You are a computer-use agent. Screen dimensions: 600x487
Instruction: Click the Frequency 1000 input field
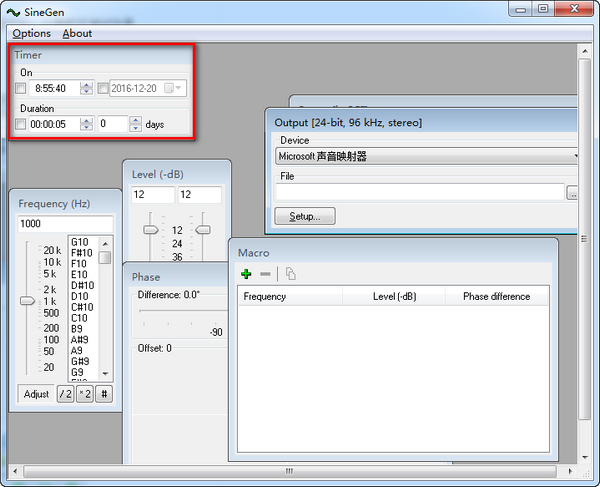click(x=65, y=224)
